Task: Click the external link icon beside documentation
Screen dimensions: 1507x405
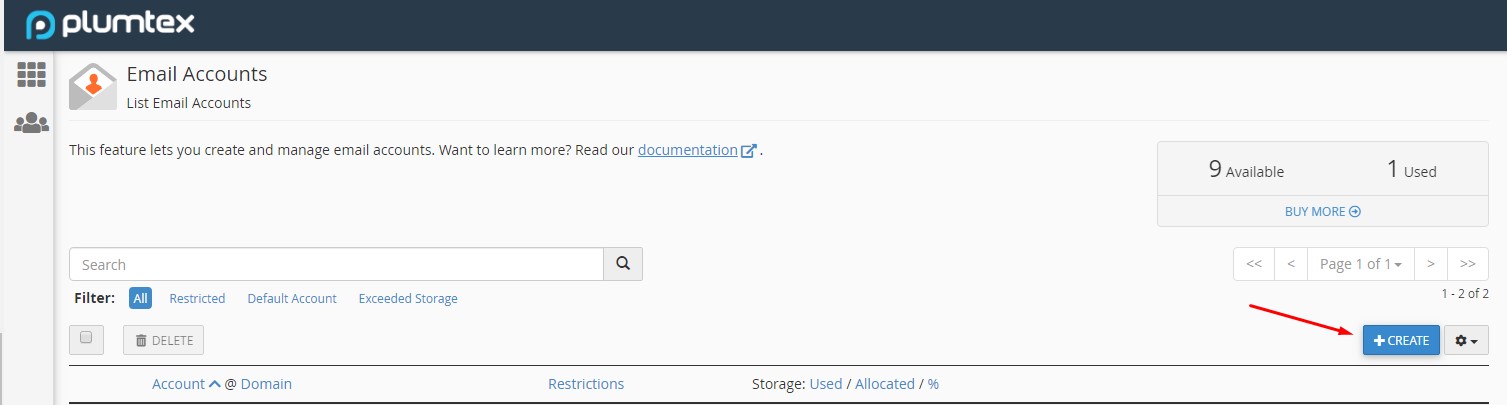Action: [x=749, y=151]
